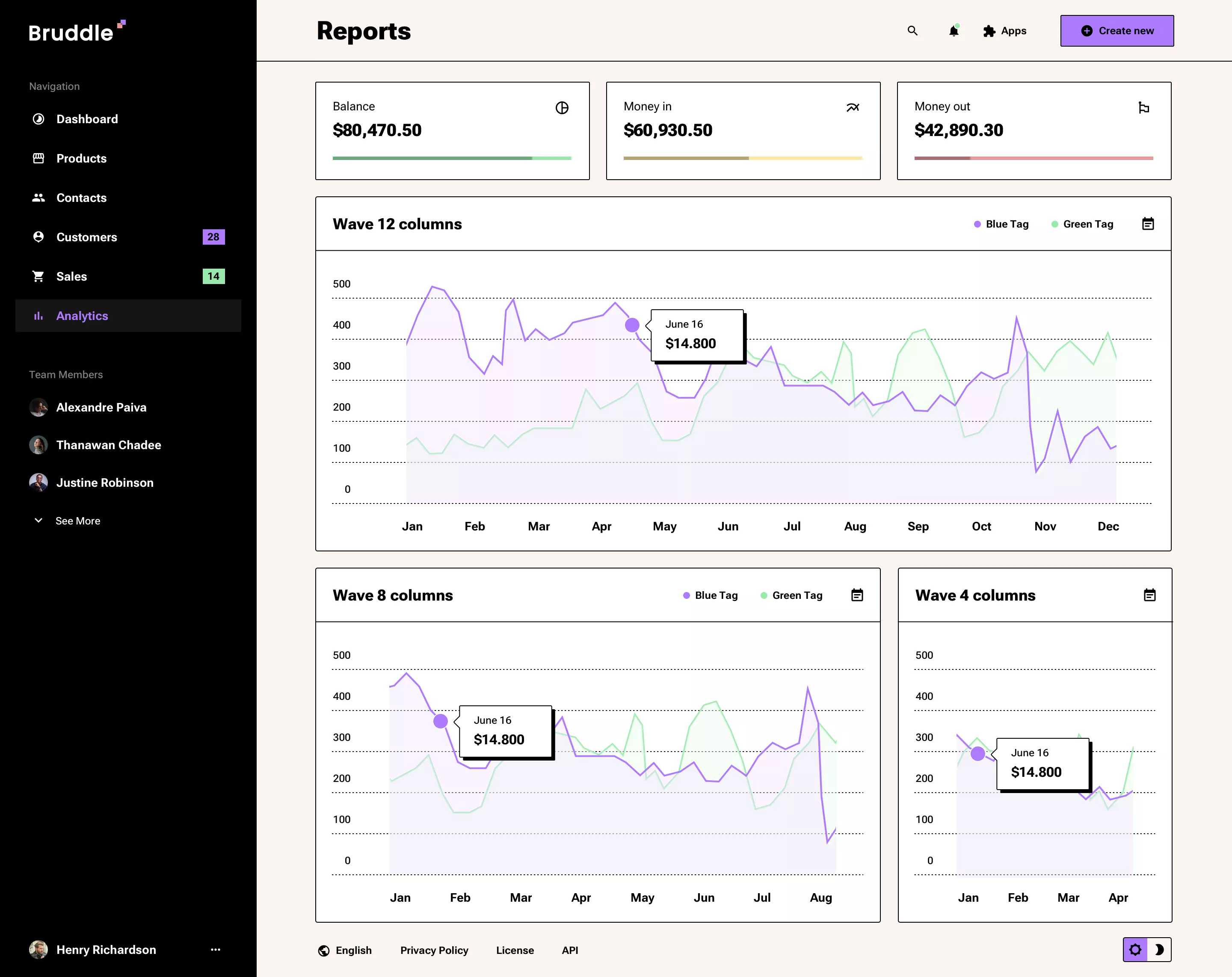This screenshot has width=1232, height=977.
Task: Open the calendar picker on Wave 4 columns
Action: pos(1150,595)
